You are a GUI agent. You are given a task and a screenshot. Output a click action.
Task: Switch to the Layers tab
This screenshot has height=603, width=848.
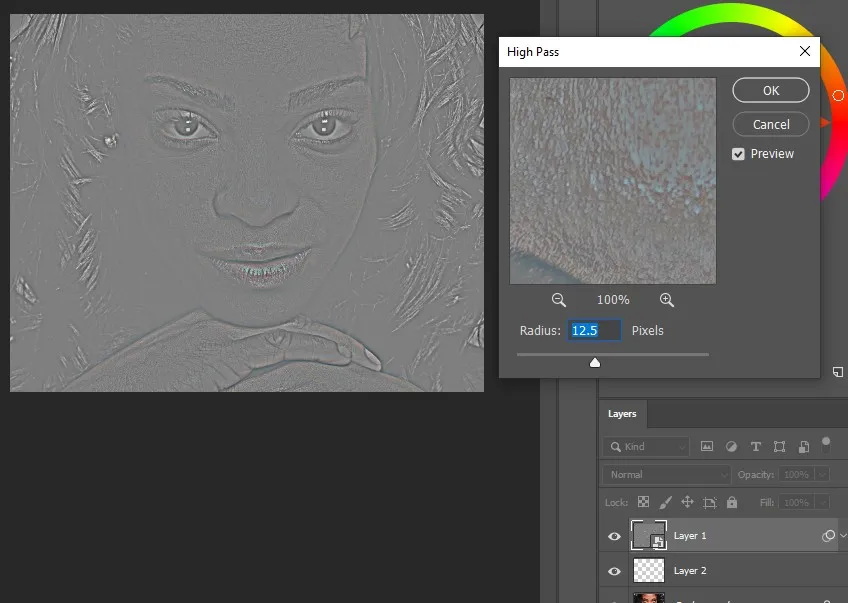coord(622,414)
